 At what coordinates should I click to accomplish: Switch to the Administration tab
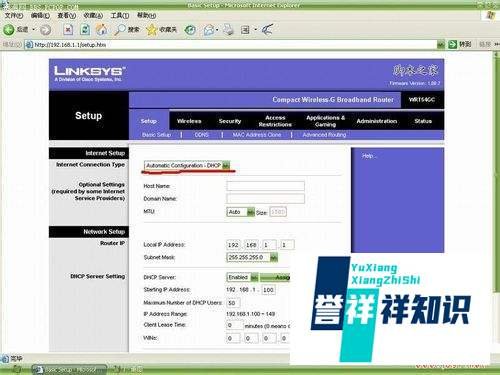pos(377,121)
